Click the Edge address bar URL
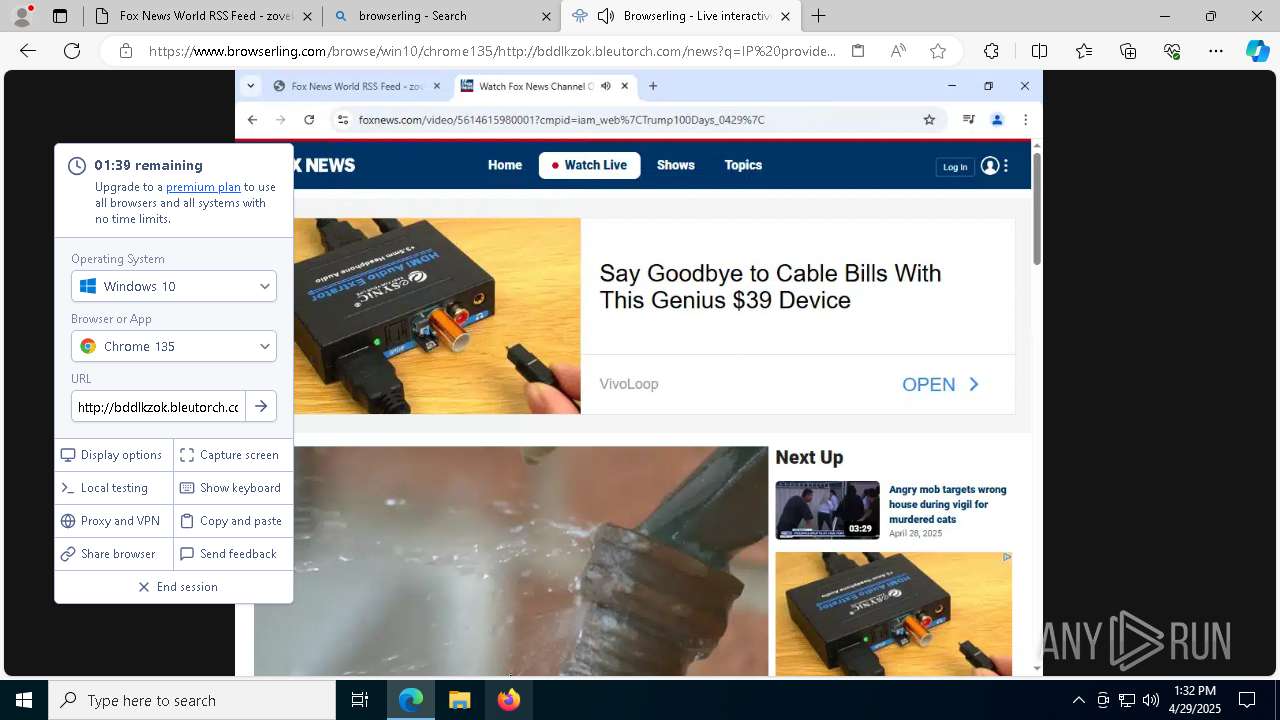The height and width of the screenshot is (720, 1280). tap(492, 51)
